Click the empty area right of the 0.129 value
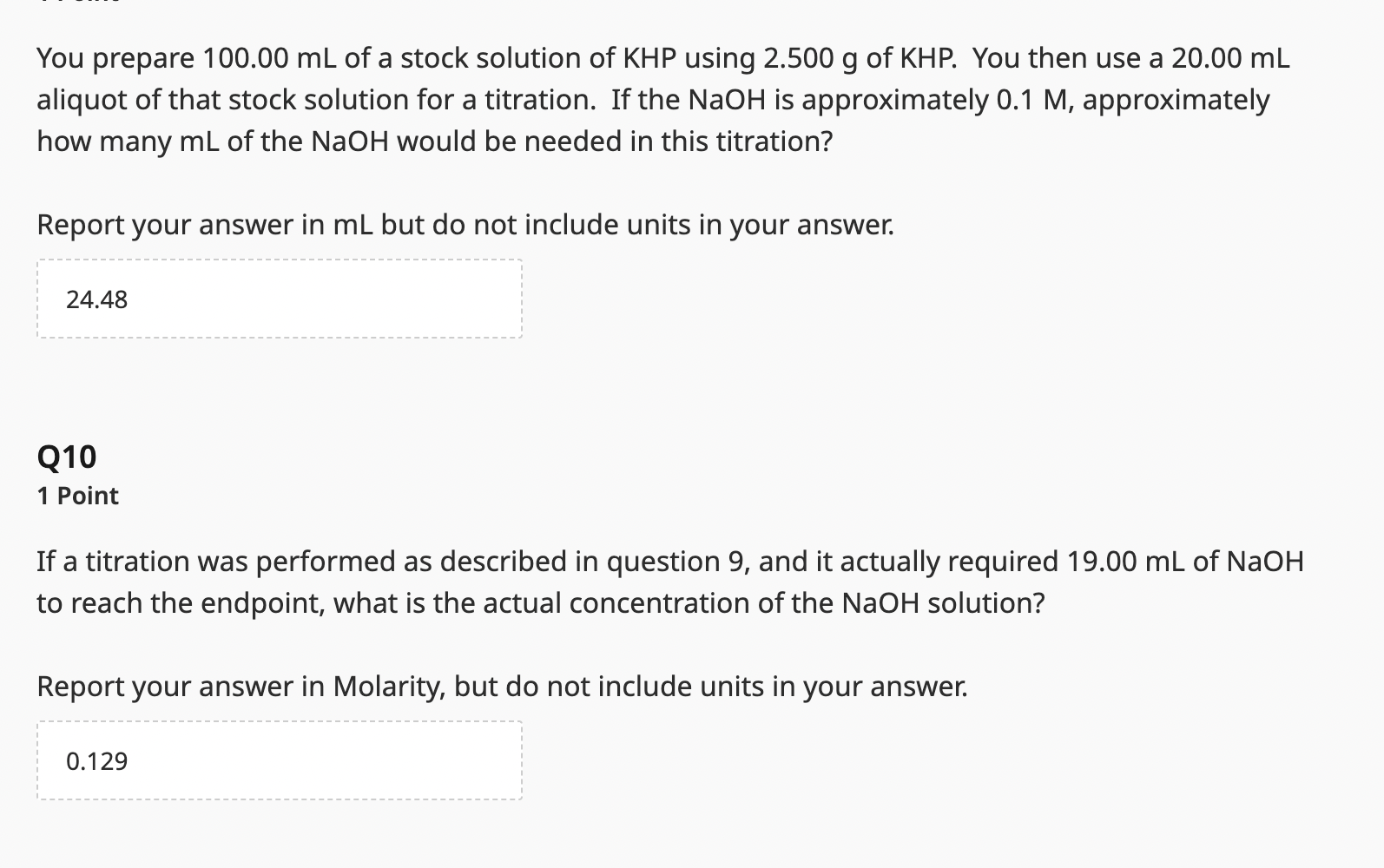Image resolution: width=1384 pixels, height=868 pixels. [347, 761]
